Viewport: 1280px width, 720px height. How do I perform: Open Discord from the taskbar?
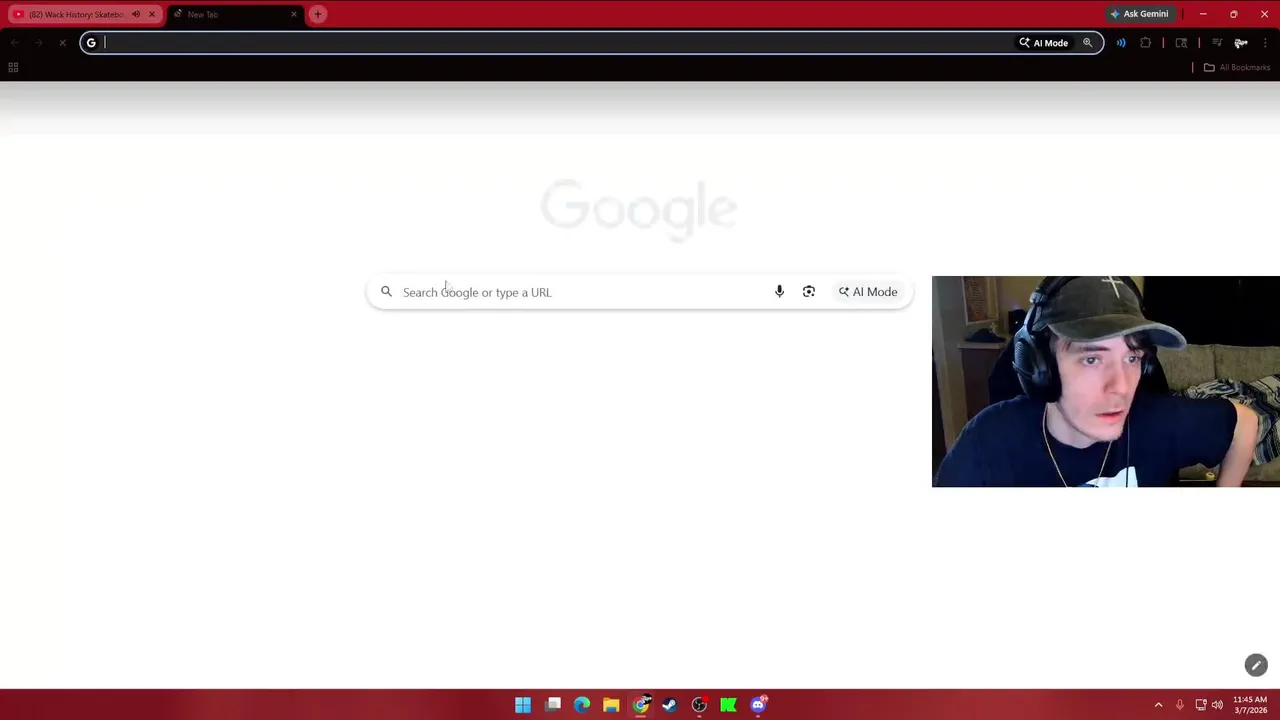tap(759, 705)
